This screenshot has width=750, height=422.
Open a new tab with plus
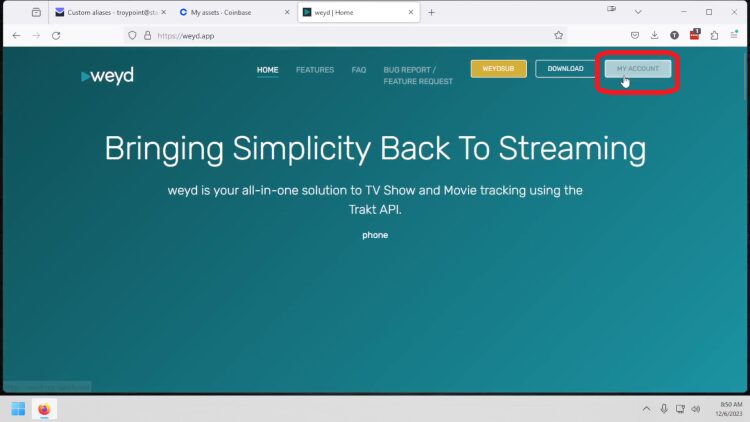click(431, 12)
